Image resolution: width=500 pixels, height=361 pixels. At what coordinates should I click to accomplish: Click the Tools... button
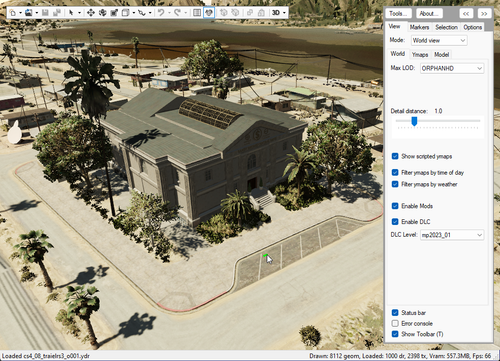[398, 13]
